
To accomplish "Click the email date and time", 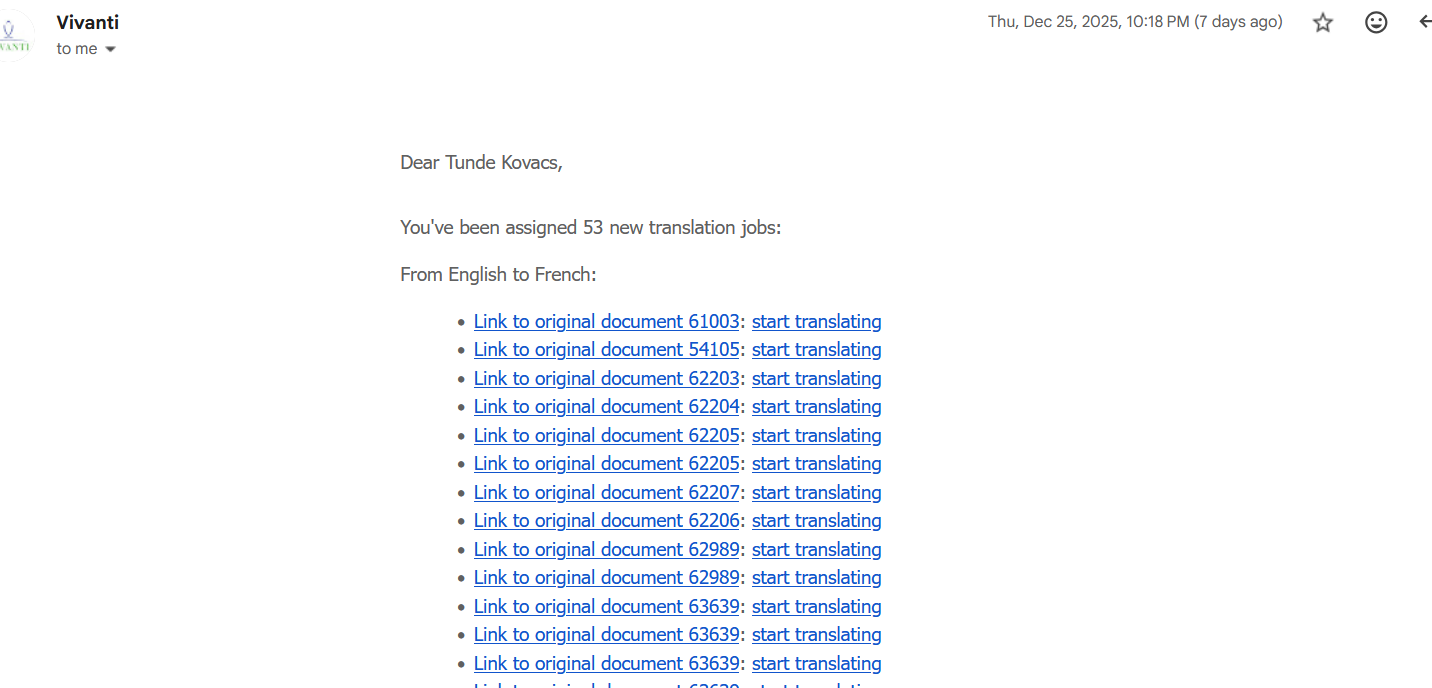I will (1134, 22).
